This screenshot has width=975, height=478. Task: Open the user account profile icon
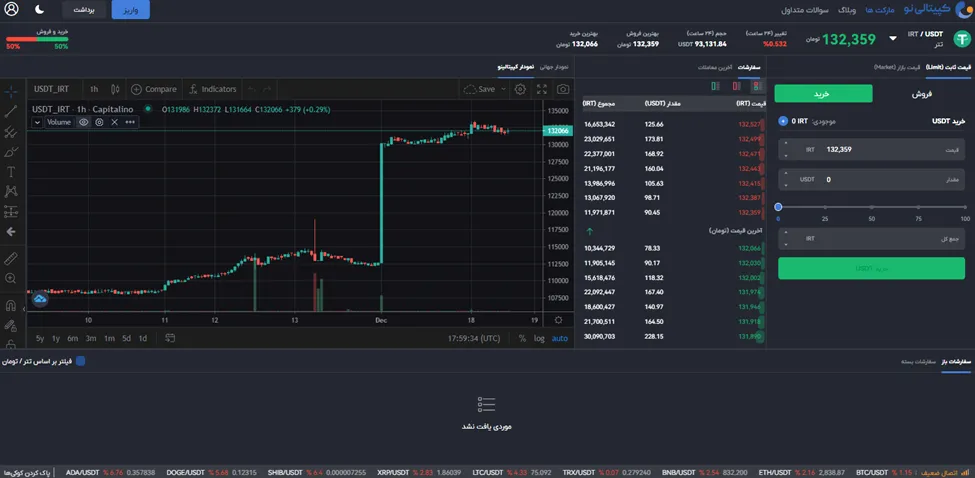(11, 9)
